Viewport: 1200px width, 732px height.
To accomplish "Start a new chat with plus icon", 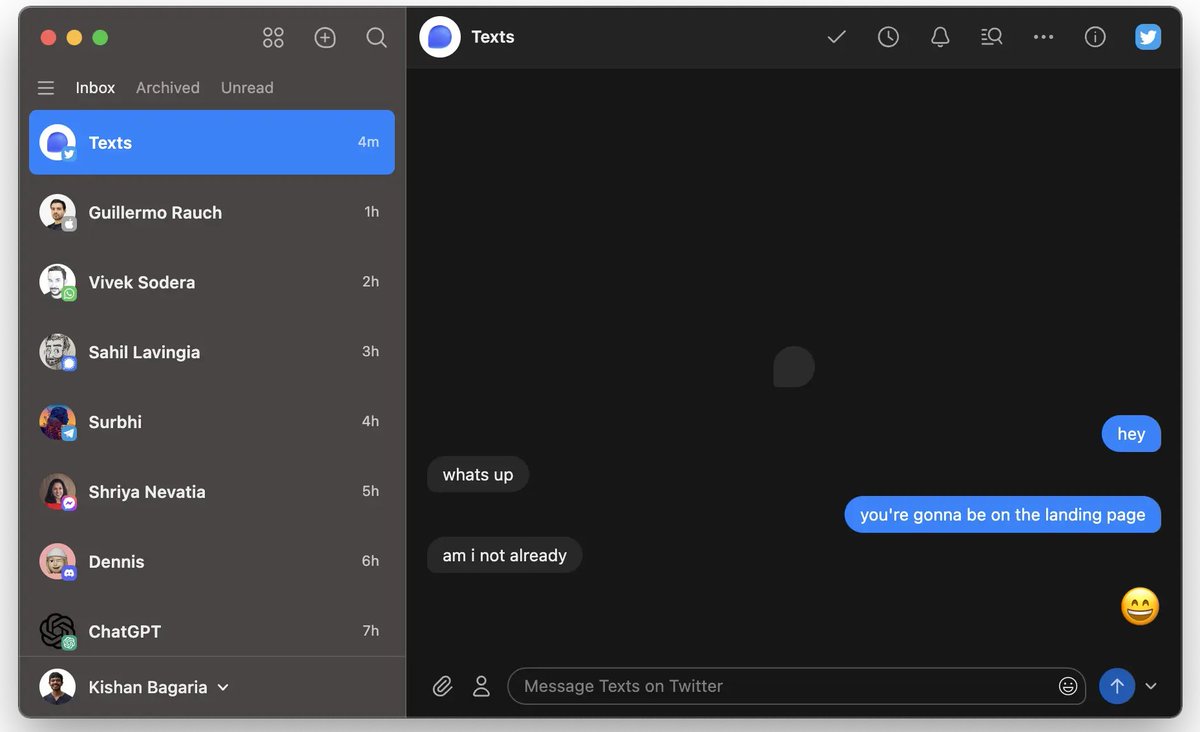I will pyautogui.click(x=325, y=38).
